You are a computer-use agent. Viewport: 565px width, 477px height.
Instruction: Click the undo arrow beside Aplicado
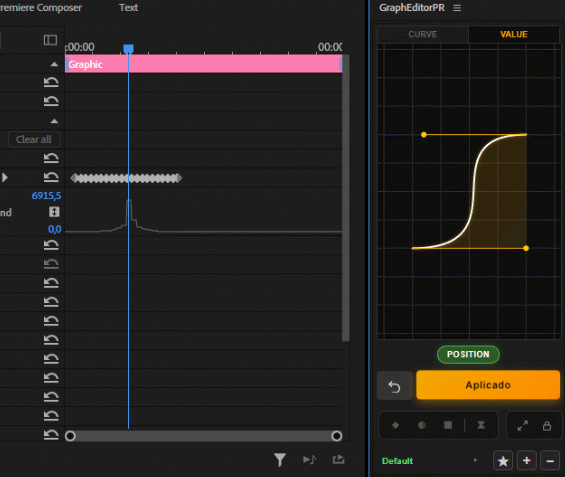point(395,387)
